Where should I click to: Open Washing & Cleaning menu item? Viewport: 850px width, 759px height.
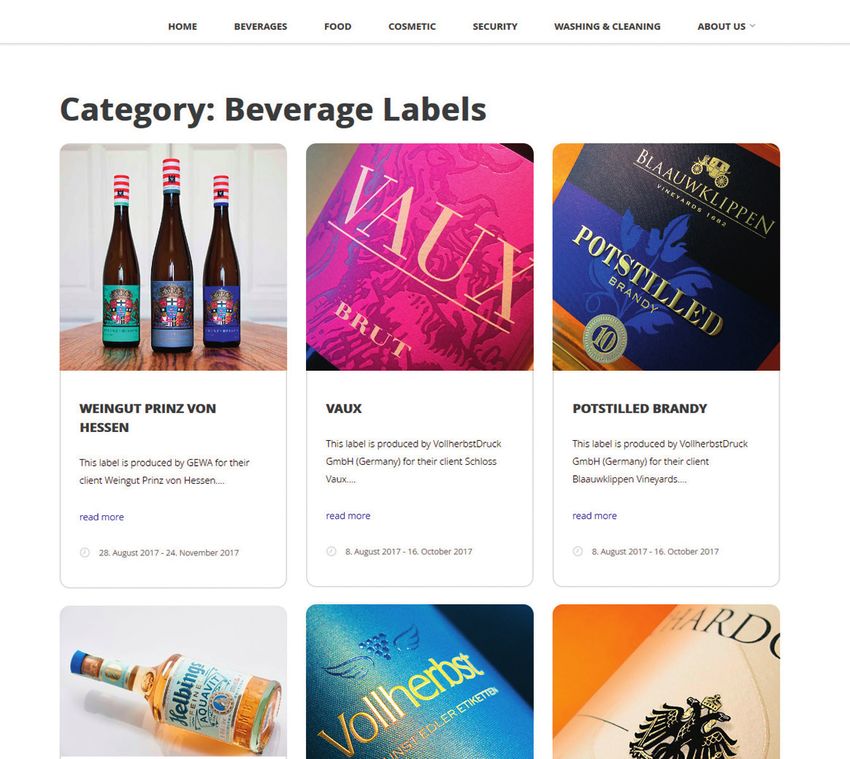[x=607, y=27]
